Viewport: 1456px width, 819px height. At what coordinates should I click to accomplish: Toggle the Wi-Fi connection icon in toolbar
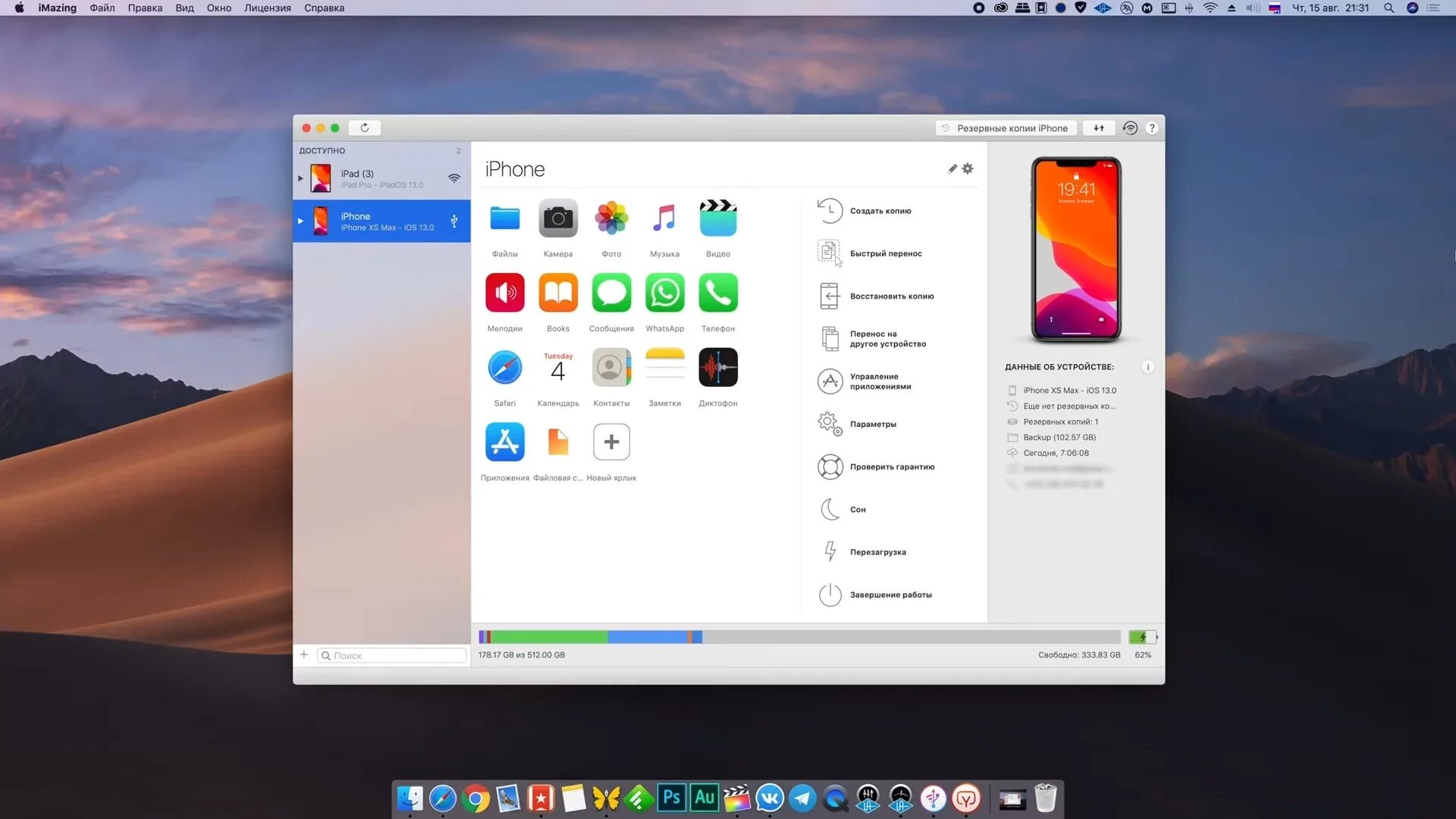[1130, 127]
